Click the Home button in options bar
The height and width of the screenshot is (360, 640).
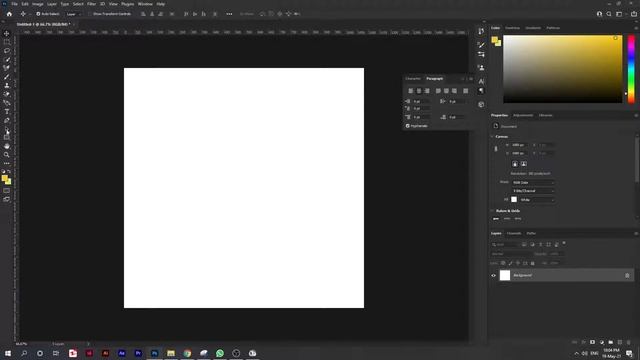[x=9, y=14]
